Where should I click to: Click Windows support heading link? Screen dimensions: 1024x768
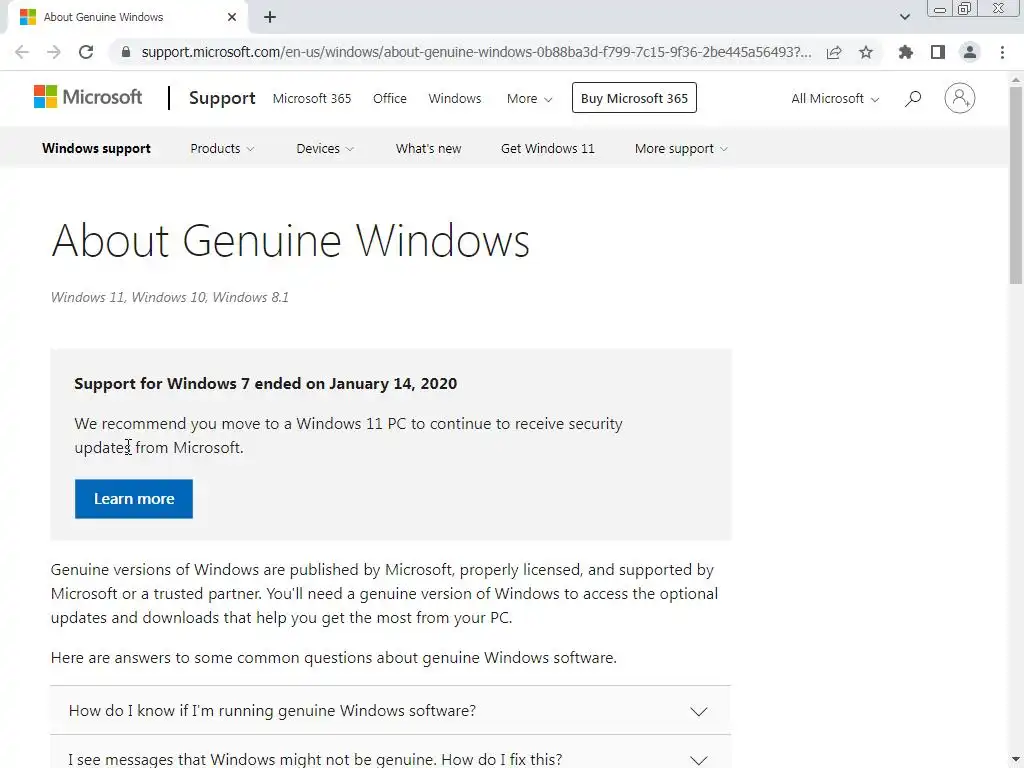coord(96,148)
